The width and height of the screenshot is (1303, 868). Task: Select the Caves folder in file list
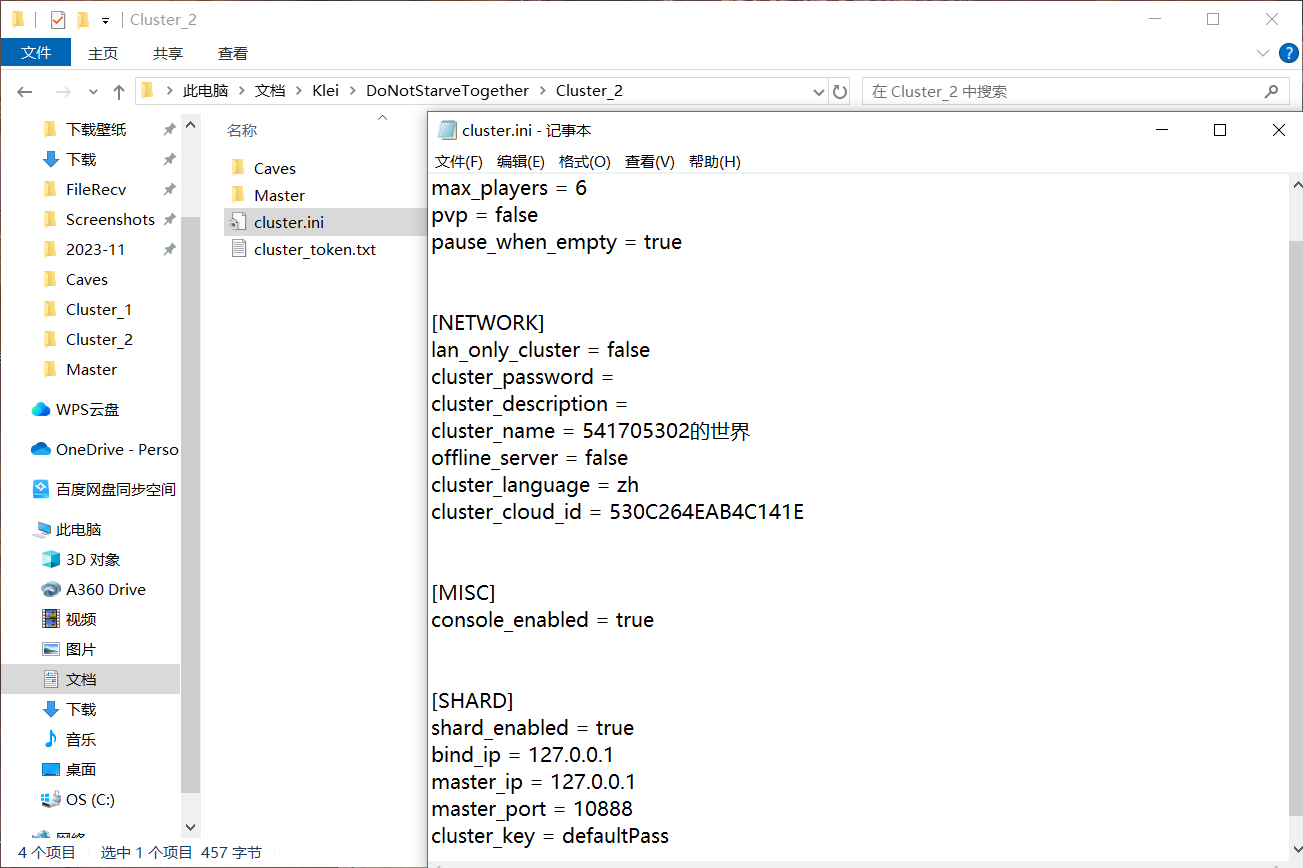[x=275, y=168]
